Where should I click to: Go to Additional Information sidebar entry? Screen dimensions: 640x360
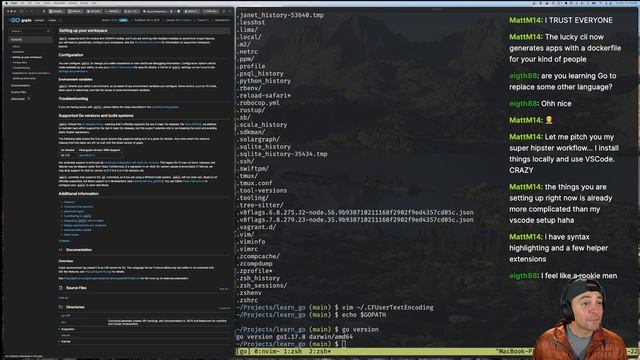pos(24,78)
